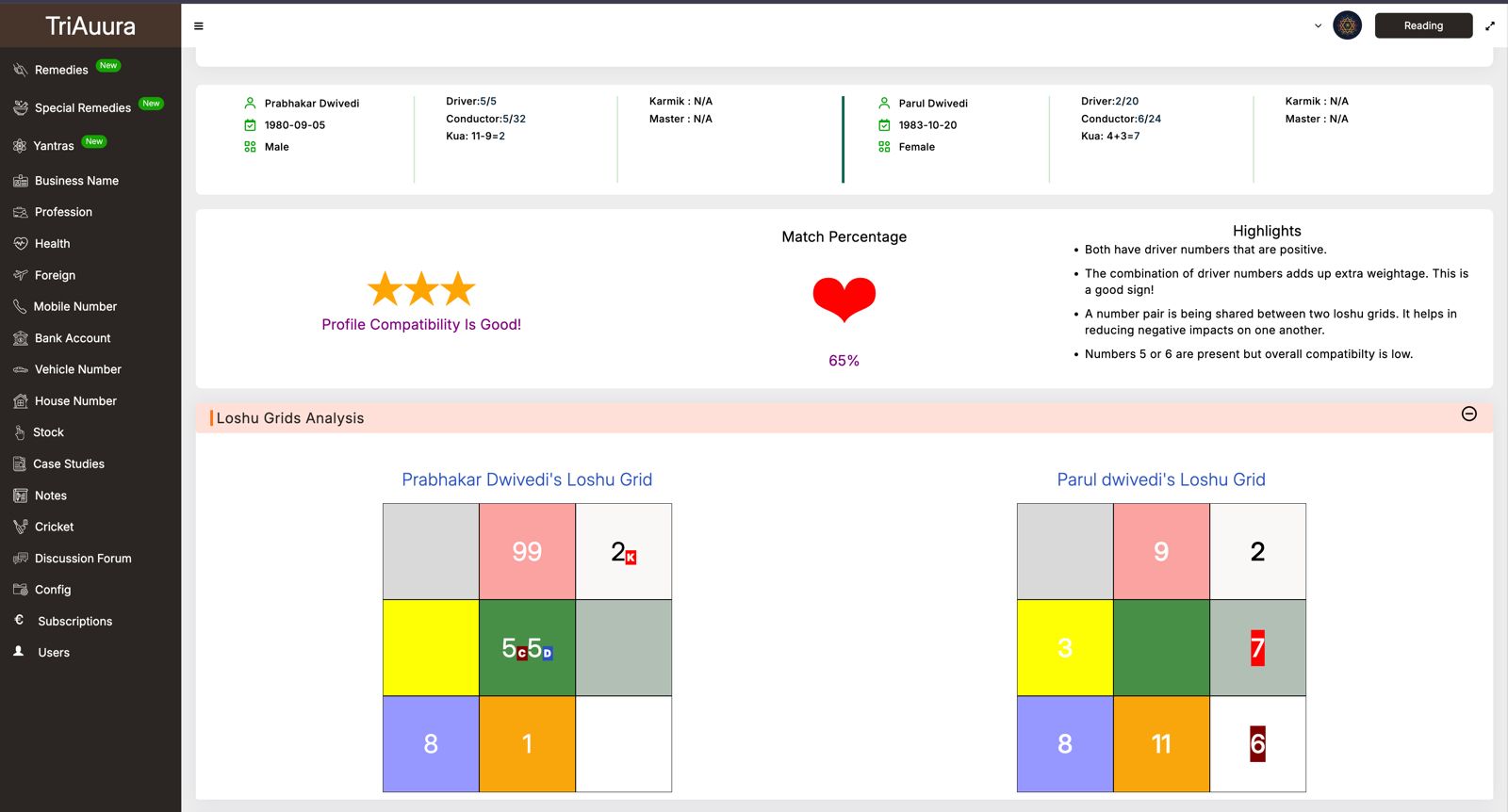
Task: Click the Subscriptions euro icon
Action: (19, 620)
